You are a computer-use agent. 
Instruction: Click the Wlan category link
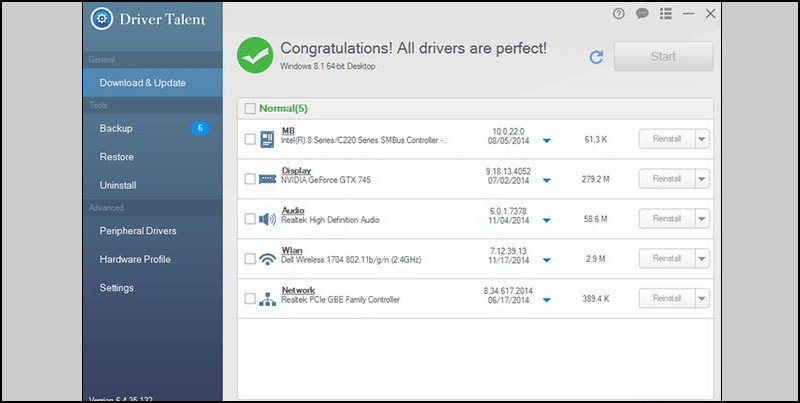point(292,250)
